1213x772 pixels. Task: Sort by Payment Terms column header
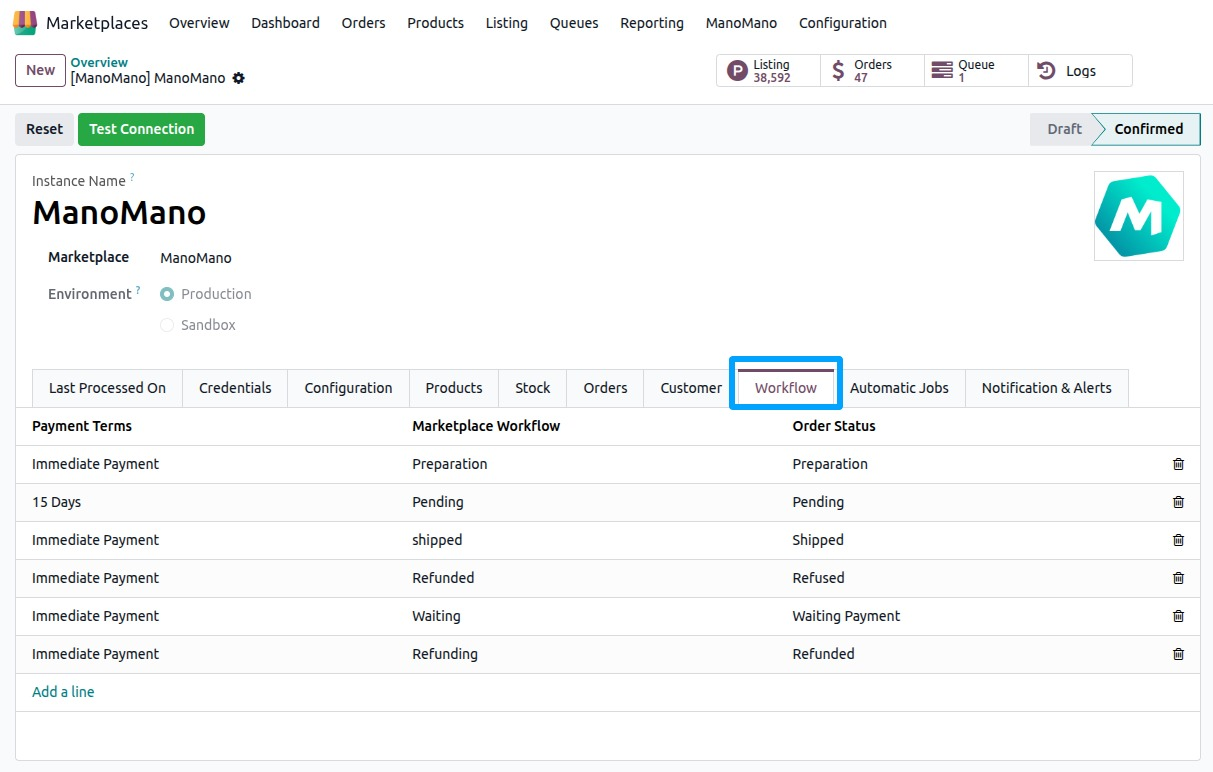click(x=82, y=426)
